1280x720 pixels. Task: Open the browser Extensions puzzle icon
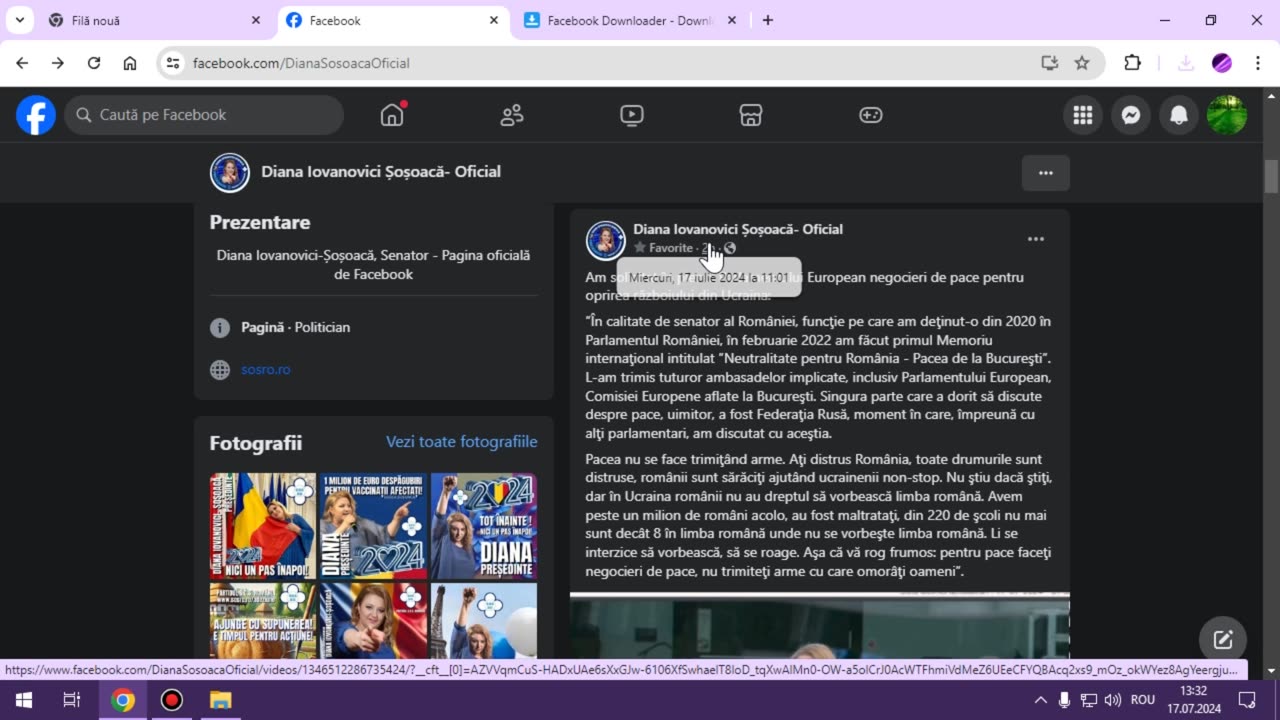click(1132, 63)
